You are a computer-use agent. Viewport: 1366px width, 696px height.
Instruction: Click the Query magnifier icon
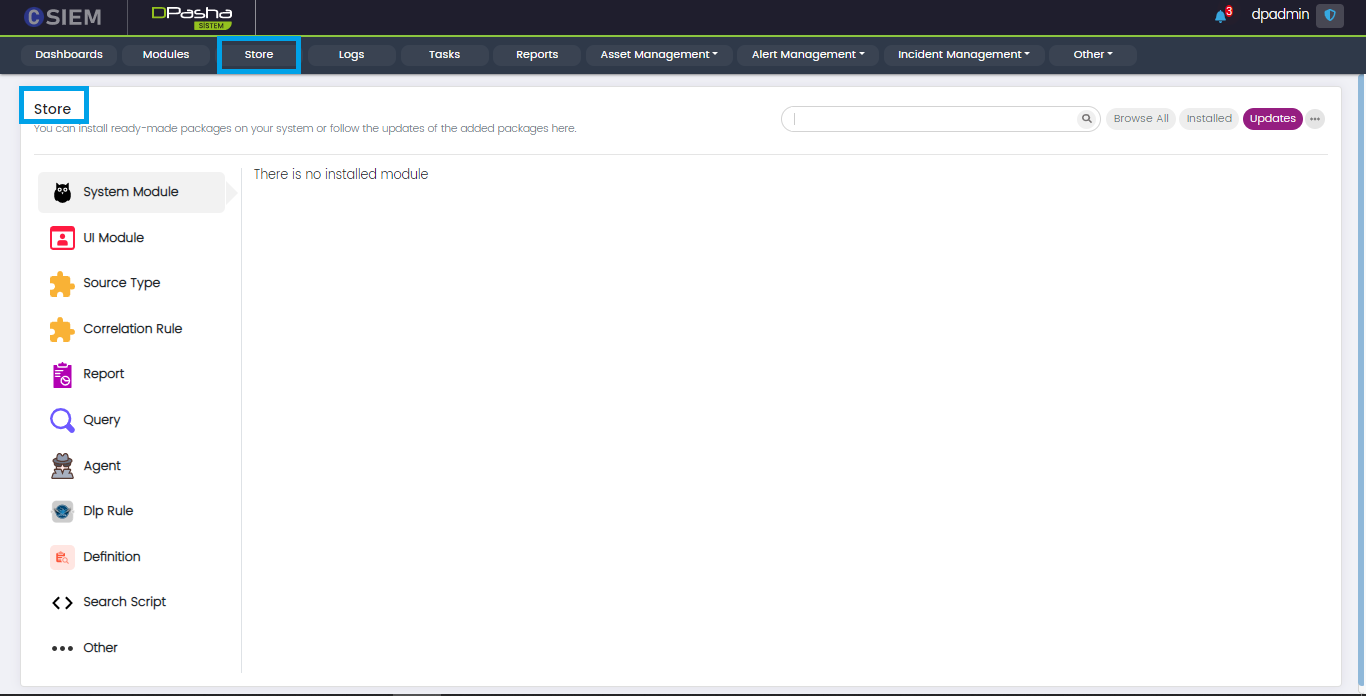(62, 421)
